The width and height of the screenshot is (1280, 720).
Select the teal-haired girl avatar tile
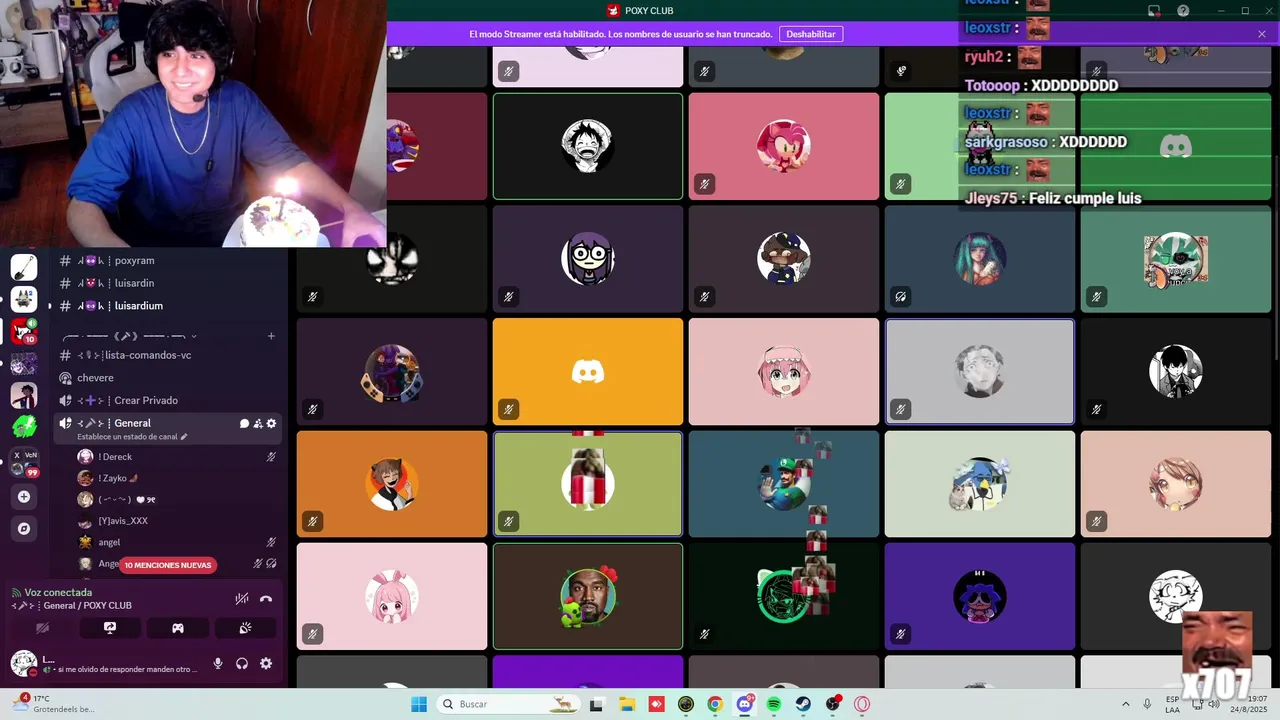point(980,259)
